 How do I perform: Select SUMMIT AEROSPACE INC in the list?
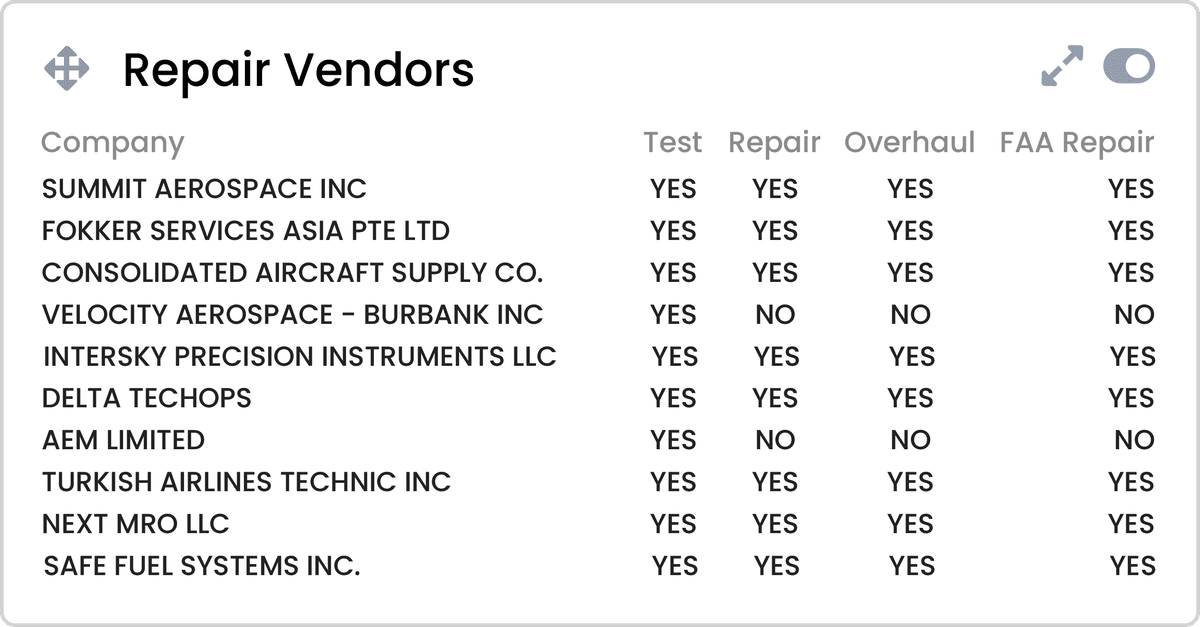203,188
